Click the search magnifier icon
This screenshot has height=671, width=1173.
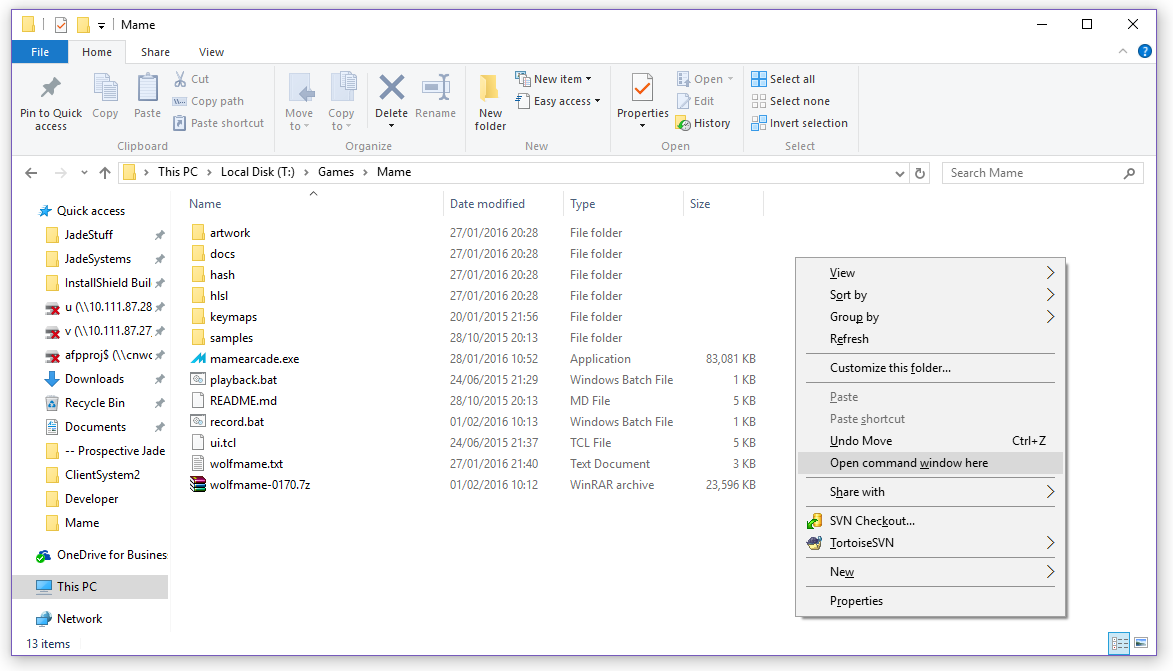pyautogui.click(x=1130, y=173)
